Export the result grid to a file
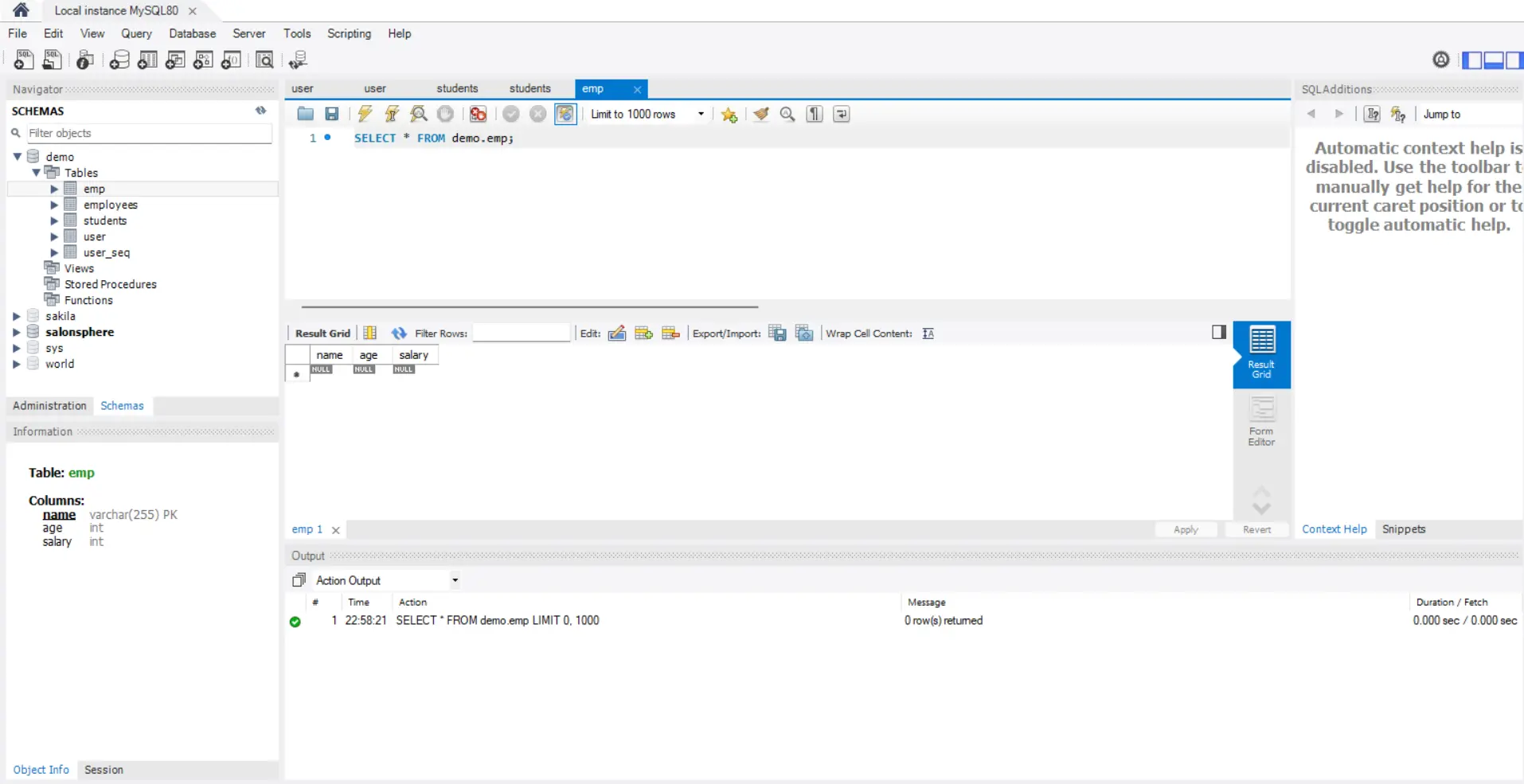Screen dimensions: 1524x784 coord(777,333)
